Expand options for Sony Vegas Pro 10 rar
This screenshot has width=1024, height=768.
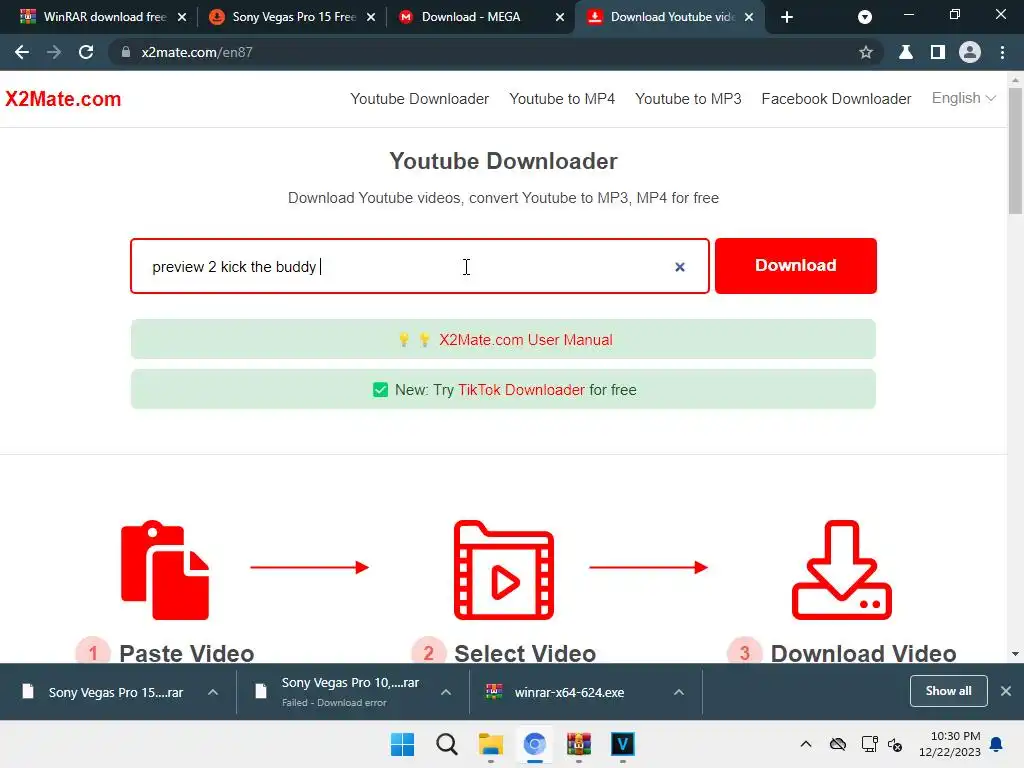[446, 692]
